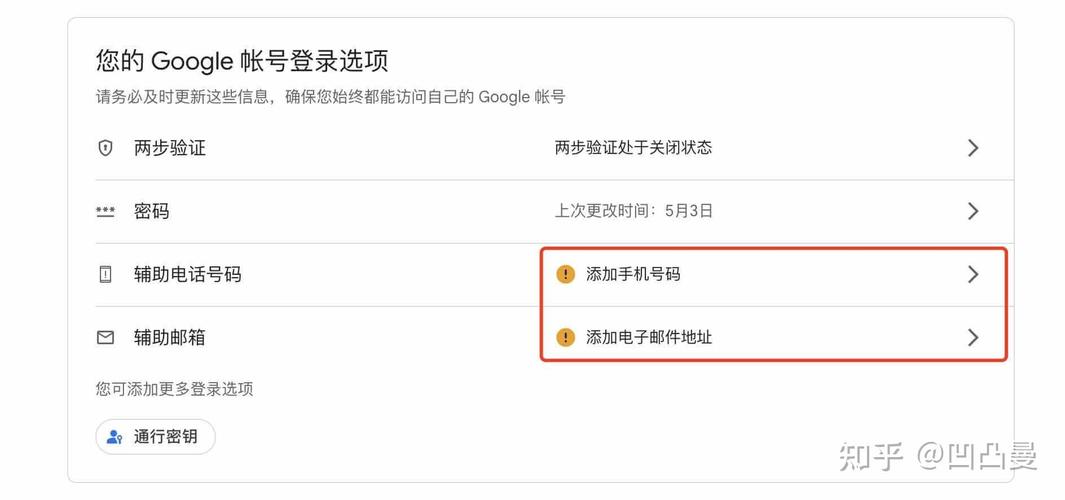Click the password asterisks icon

[x=105, y=211]
